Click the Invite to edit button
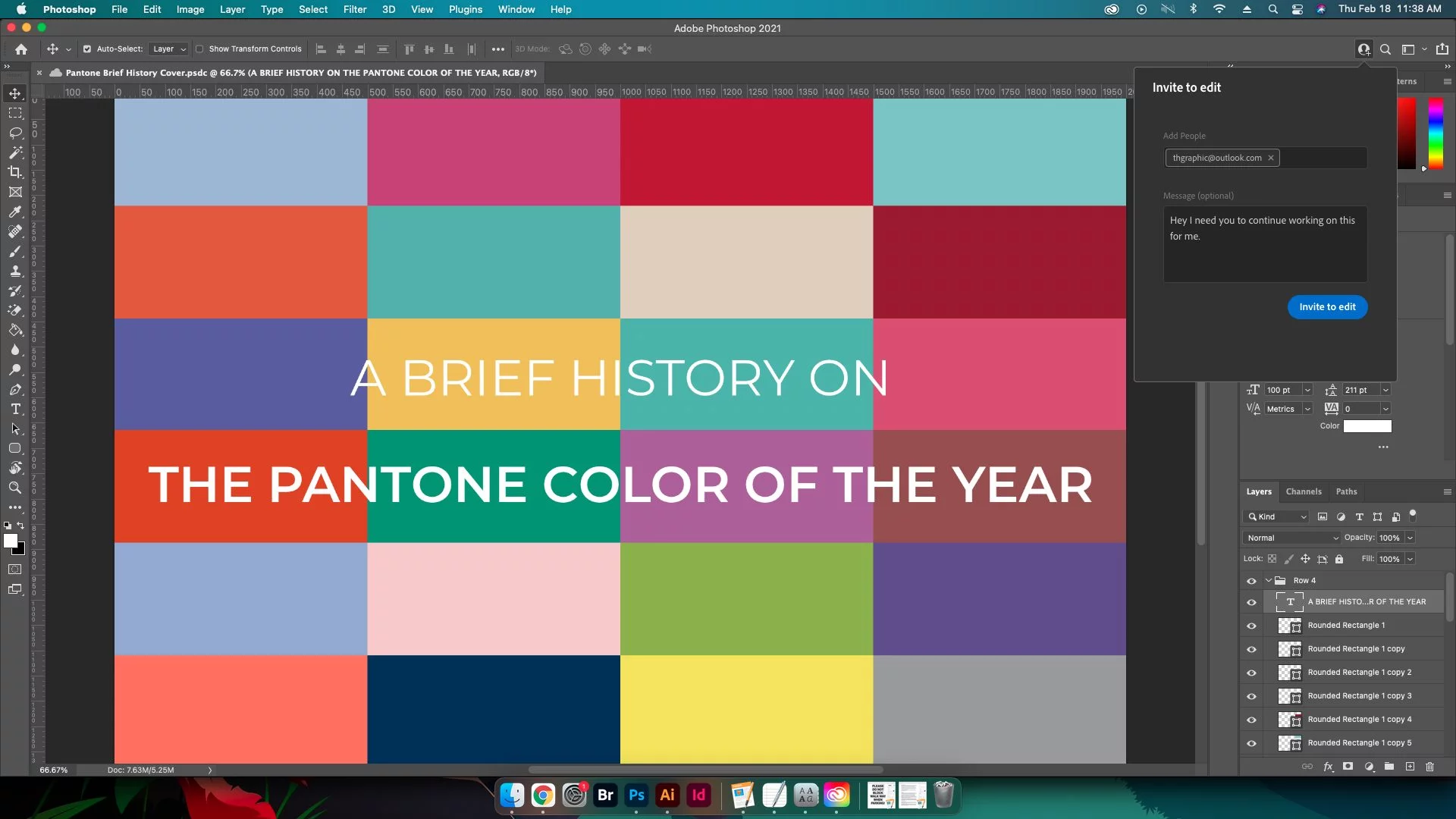Screen dimensions: 1456x819 click(x=1326, y=307)
